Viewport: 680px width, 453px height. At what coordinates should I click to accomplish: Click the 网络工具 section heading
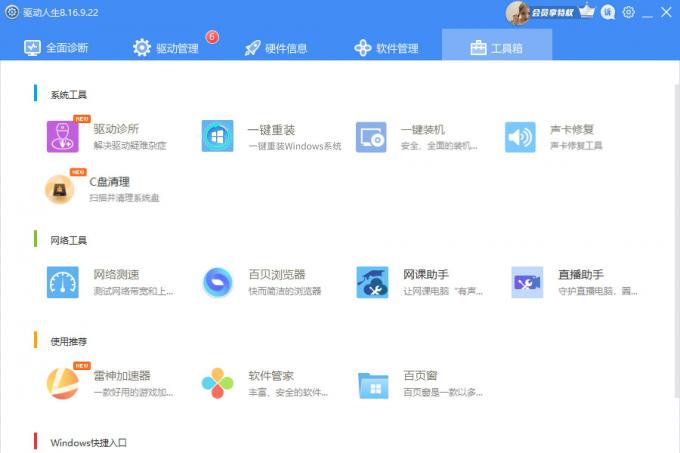(x=69, y=240)
